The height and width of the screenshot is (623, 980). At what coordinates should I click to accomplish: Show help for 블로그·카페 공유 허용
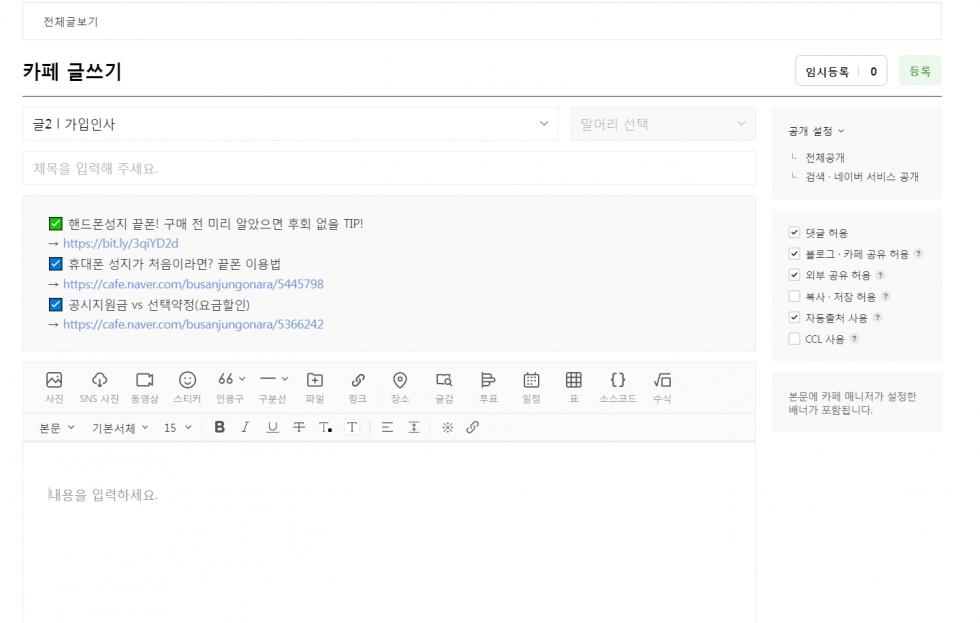(x=918, y=254)
